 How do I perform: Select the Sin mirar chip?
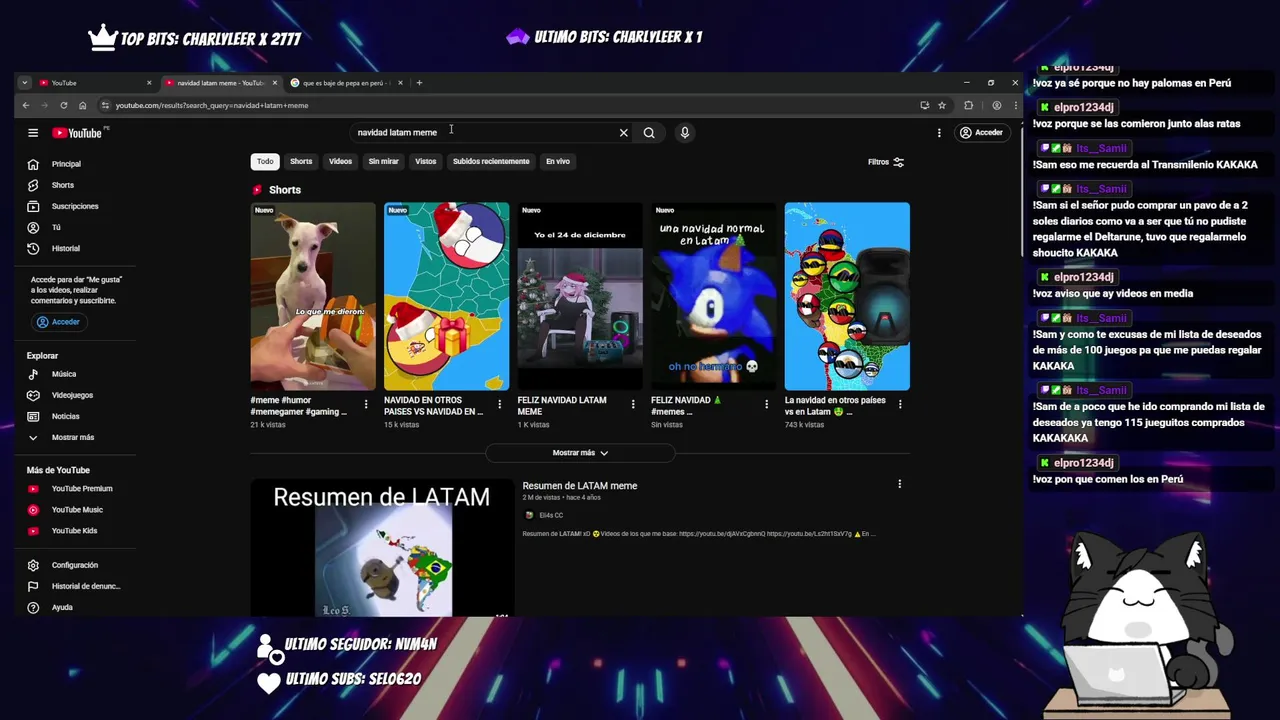pyautogui.click(x=383, y=161)
